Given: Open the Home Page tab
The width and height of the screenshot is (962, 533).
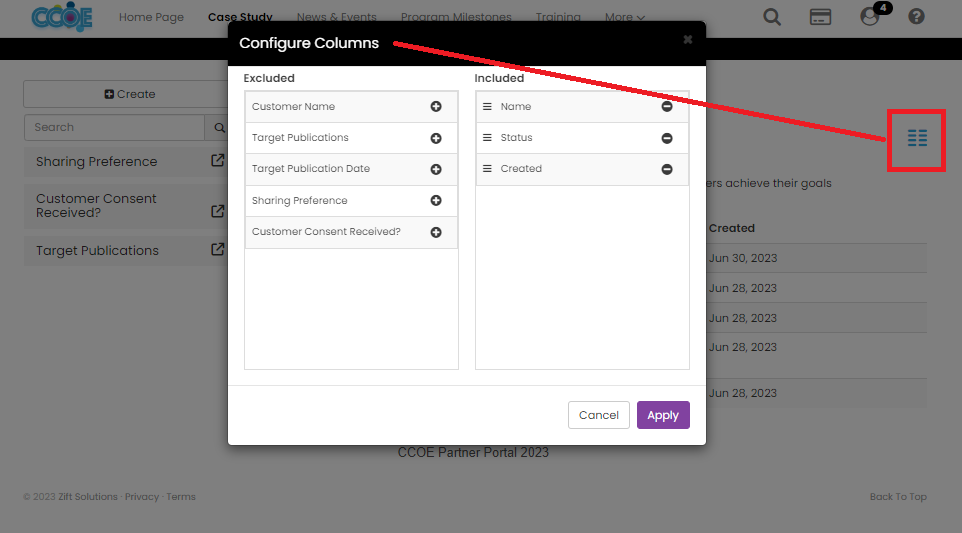Looking at the screenshot, I should pos(151,17).
